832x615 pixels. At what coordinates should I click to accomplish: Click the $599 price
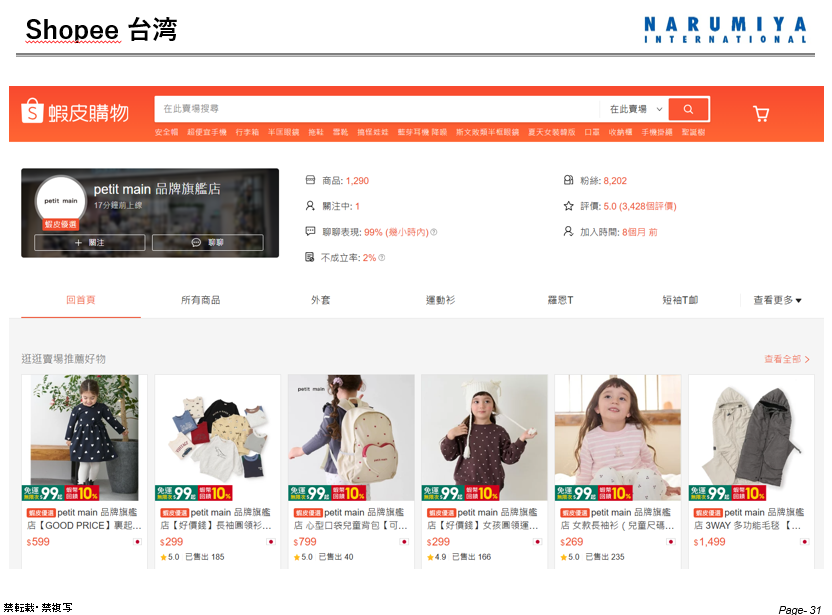pyautogui.click(x=38, y=542)
